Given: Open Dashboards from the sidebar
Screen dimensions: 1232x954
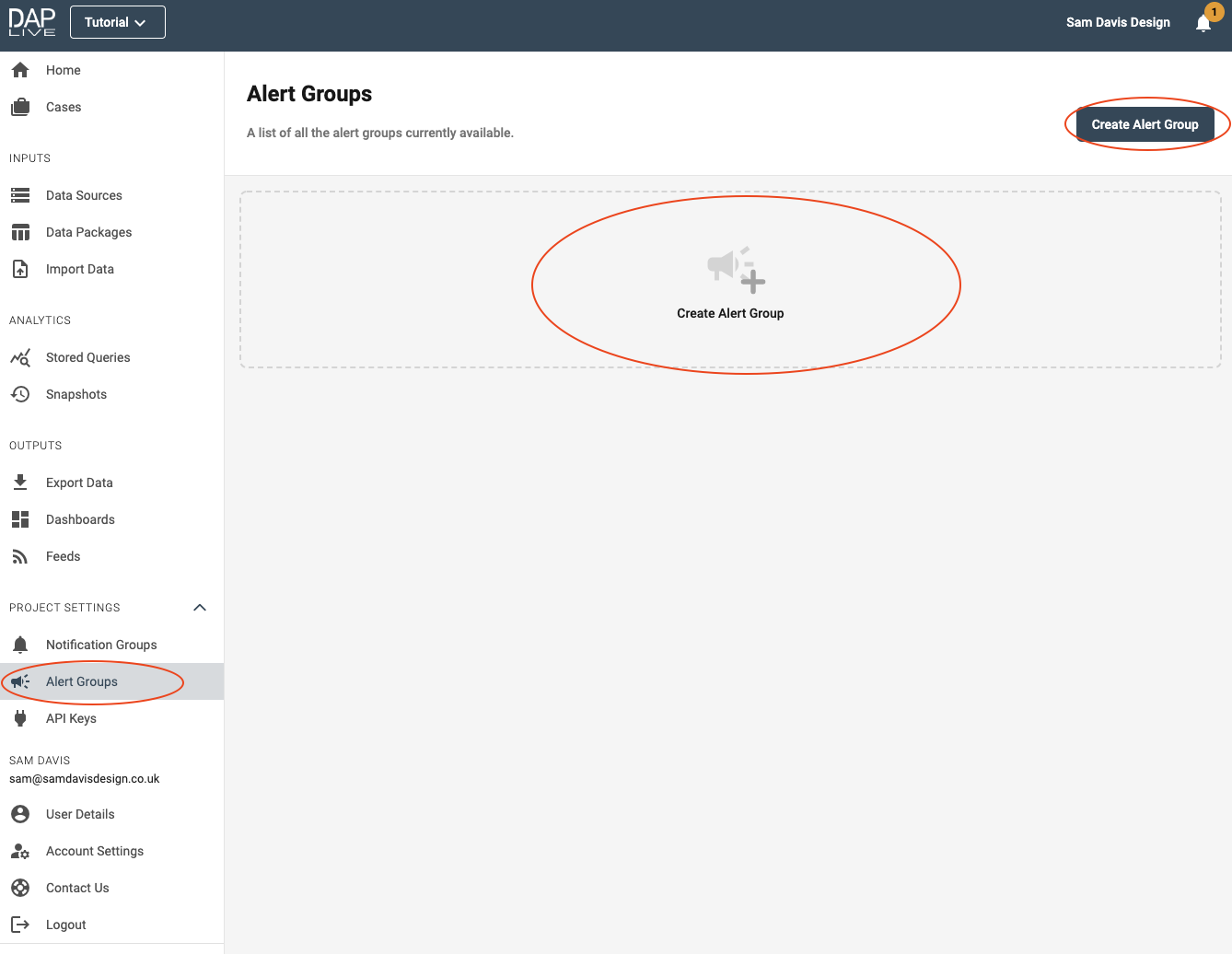Looking at the screenshot, I should pyautogui.click(x=80, y=519).
